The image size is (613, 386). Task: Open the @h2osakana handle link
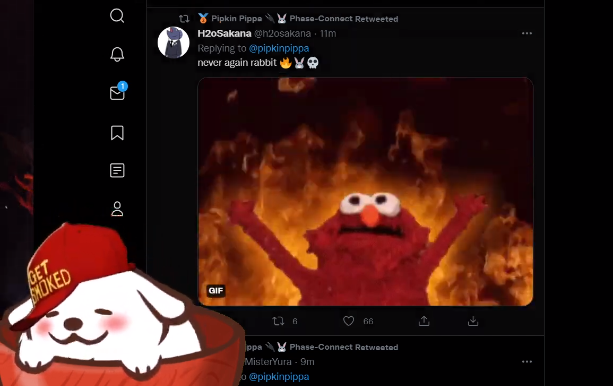click(283, 34)
